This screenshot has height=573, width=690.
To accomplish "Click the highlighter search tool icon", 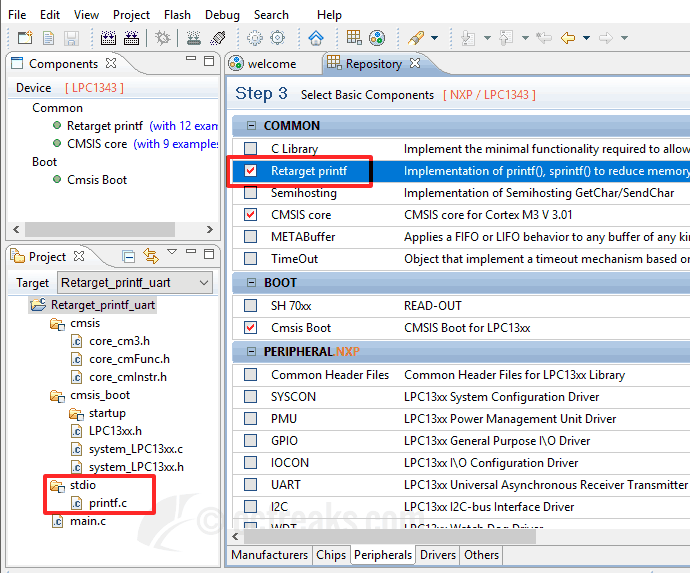I will pos(416,38).
